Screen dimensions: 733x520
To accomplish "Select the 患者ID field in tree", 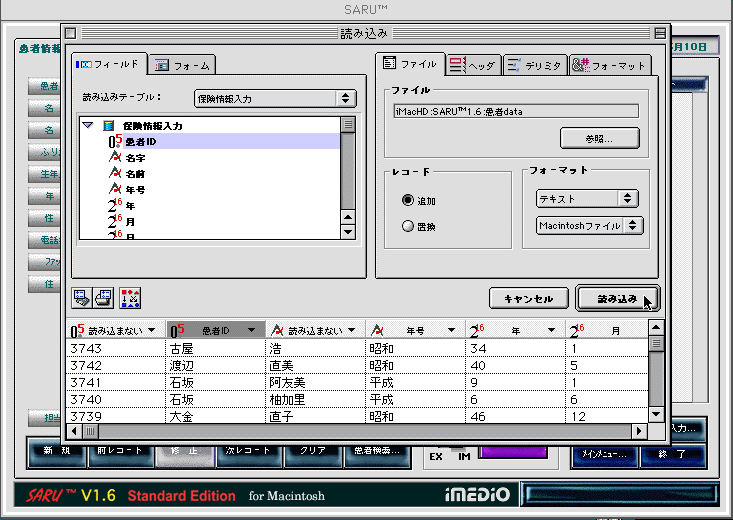I will [141, 142].
